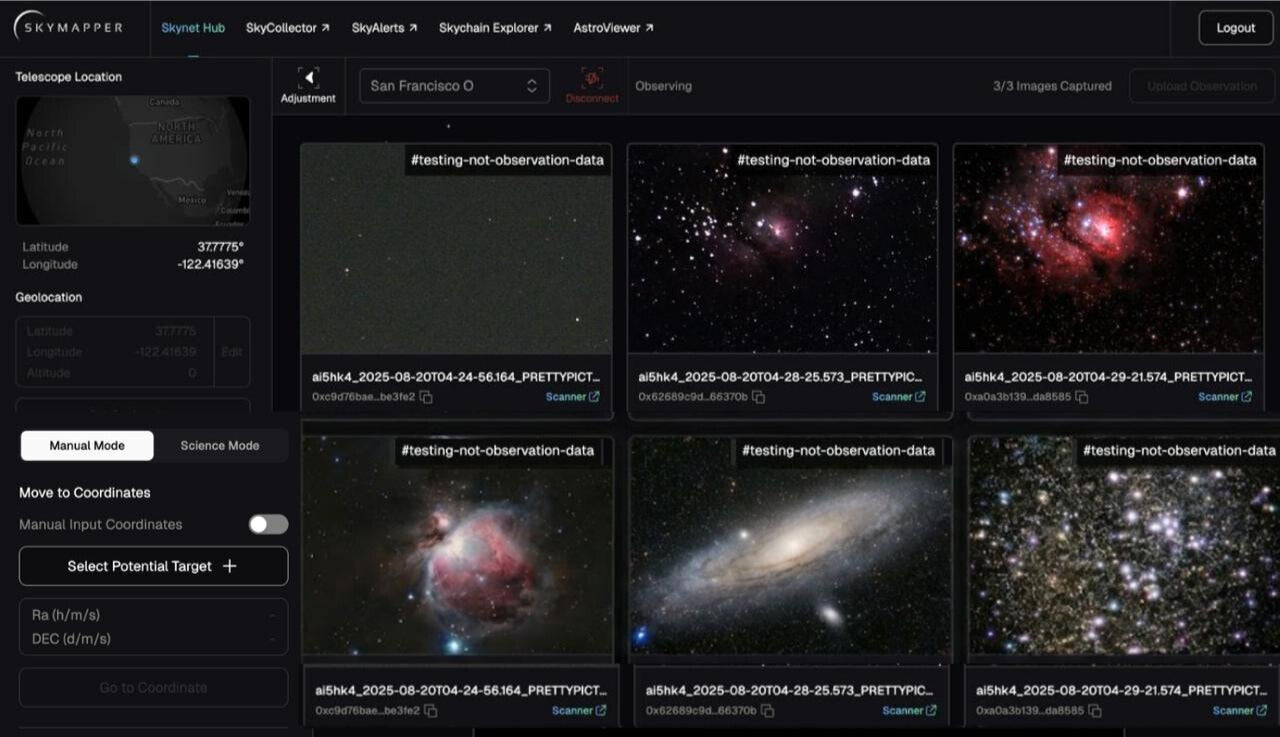Click Edit in the Geolocation panel
The height and width of the screenshot is (737, 1280).
click(231, 352)
